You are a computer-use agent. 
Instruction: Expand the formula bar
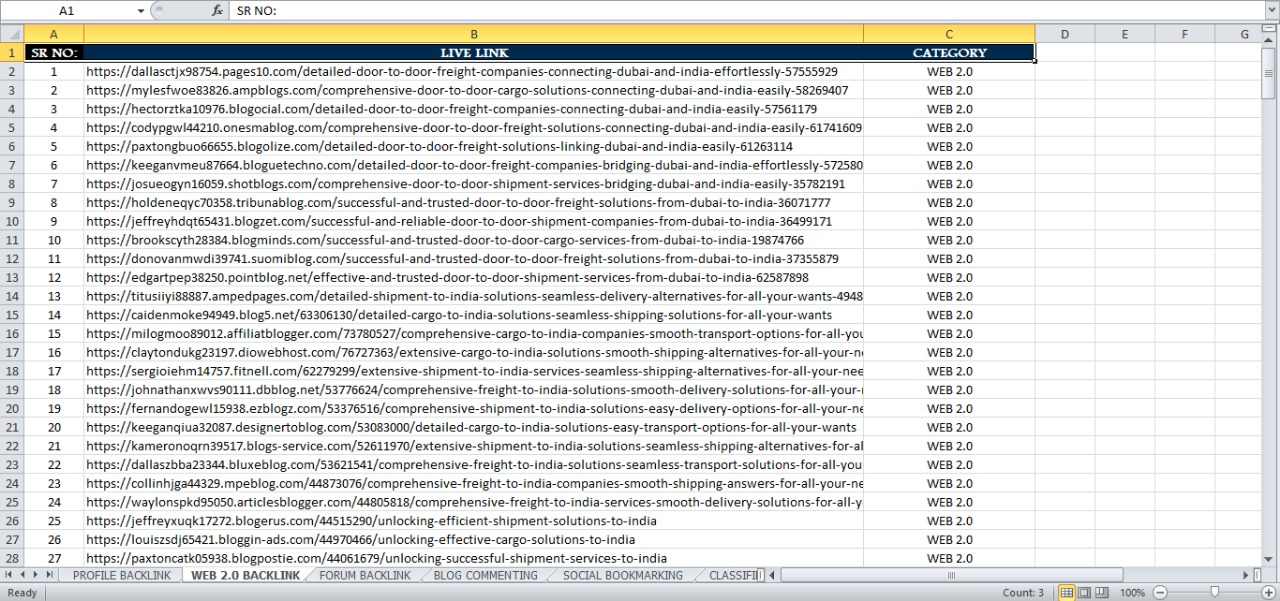point(1271,10)
